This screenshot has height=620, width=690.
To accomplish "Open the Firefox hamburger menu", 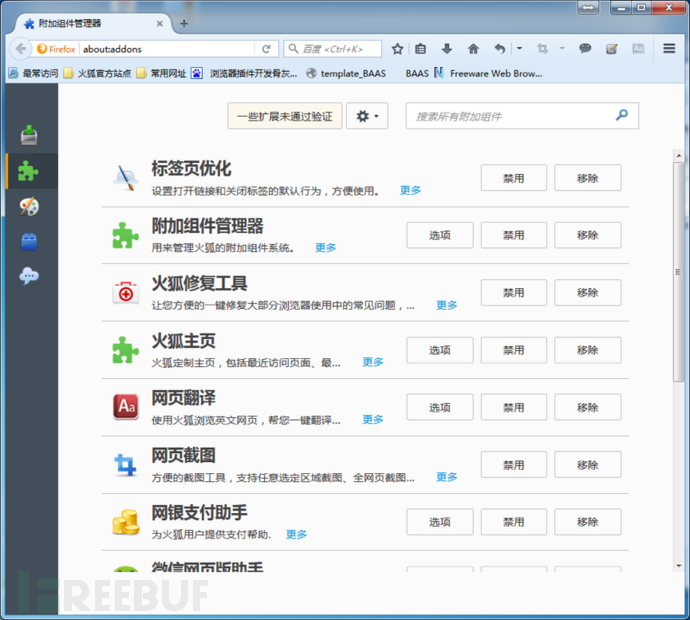I will pos(669,48).
